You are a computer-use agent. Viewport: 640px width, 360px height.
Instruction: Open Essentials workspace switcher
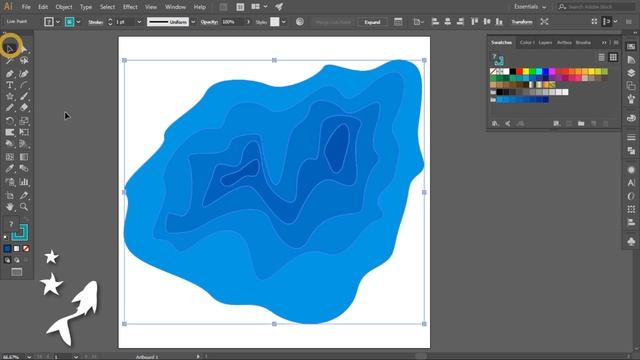point(530,7)
